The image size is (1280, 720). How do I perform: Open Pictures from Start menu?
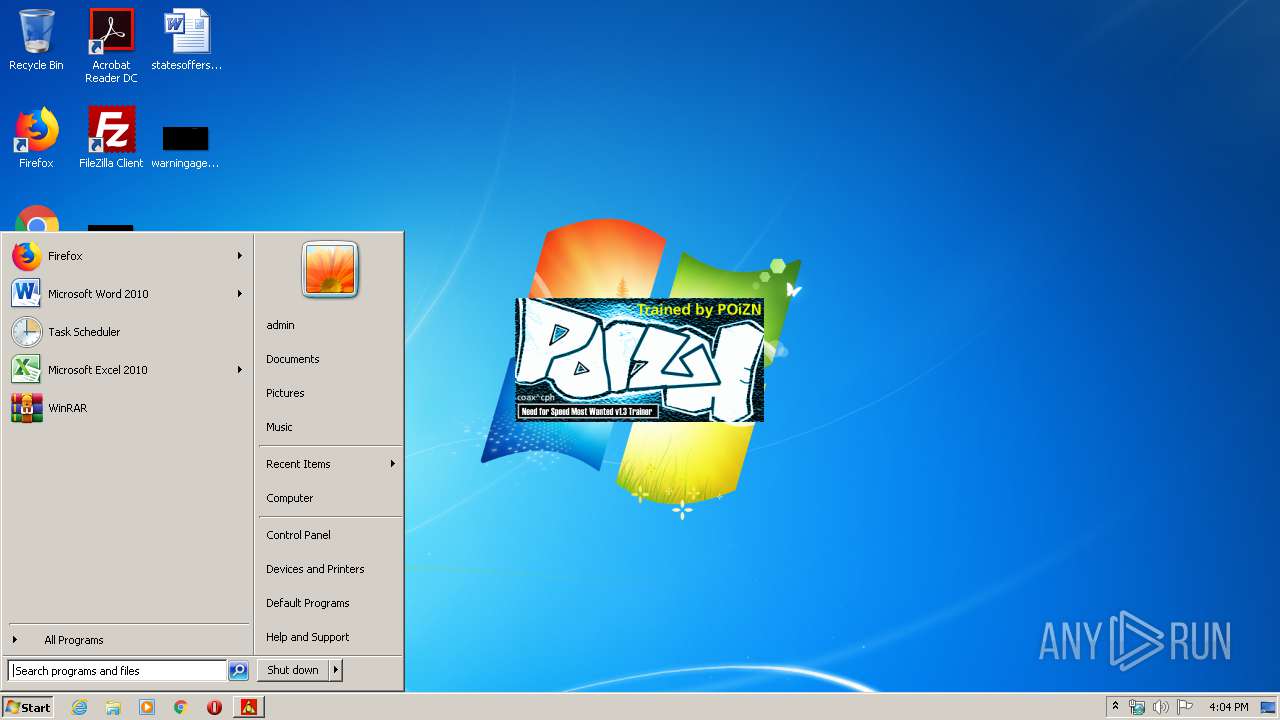tap(285, 393)
